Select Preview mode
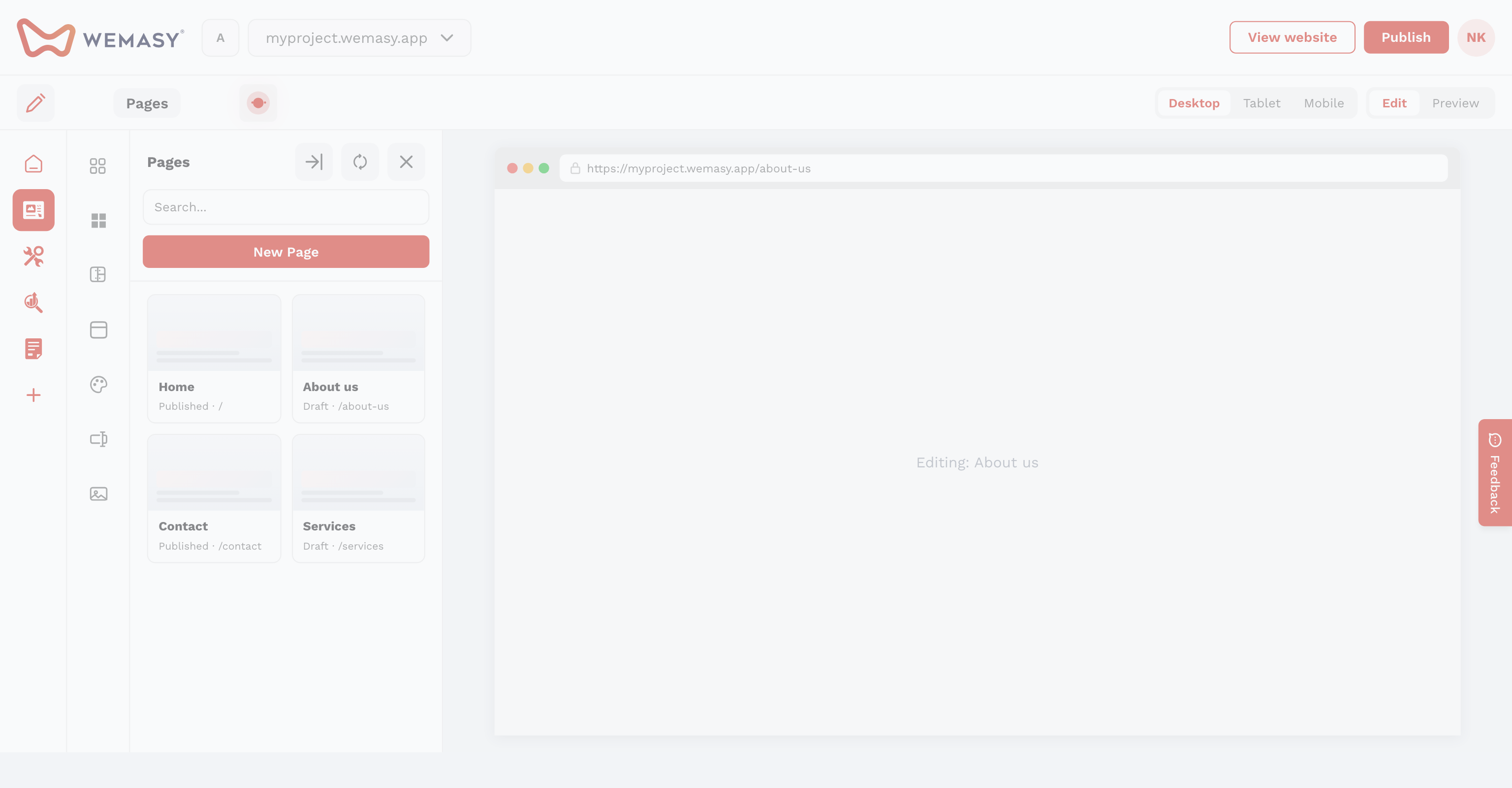Viewport: 1512px width, 788px height. pyautogui.click(x=1455, y=103)
